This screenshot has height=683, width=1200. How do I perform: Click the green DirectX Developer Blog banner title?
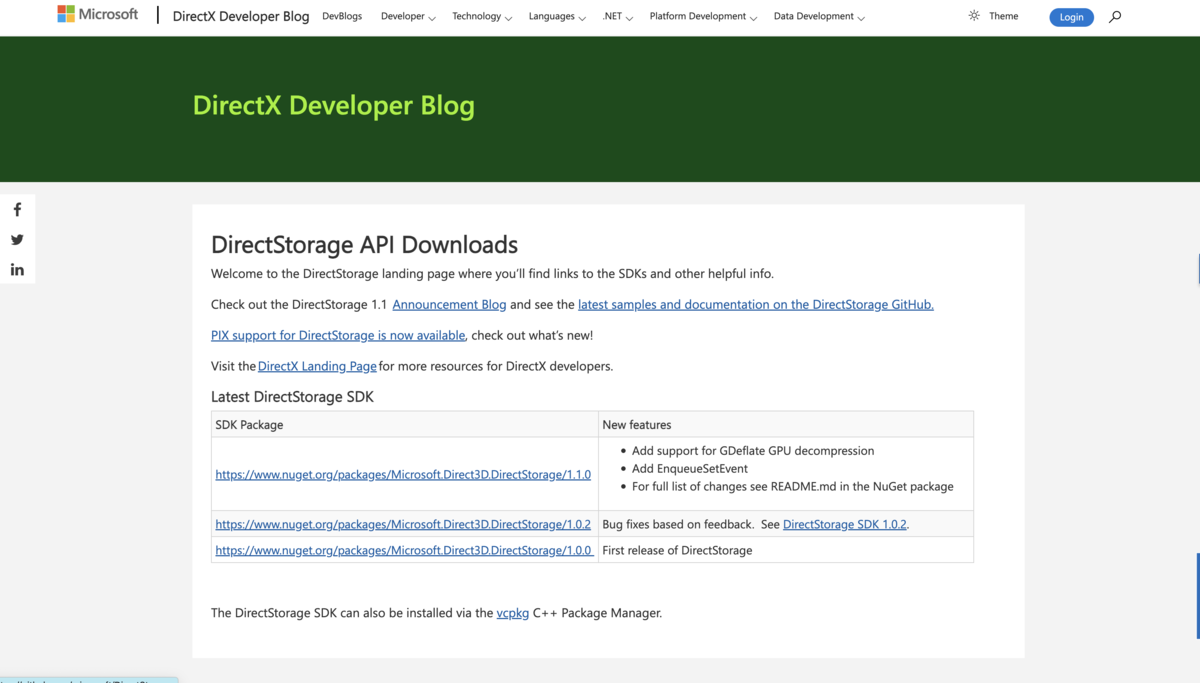tap(334, 105)
